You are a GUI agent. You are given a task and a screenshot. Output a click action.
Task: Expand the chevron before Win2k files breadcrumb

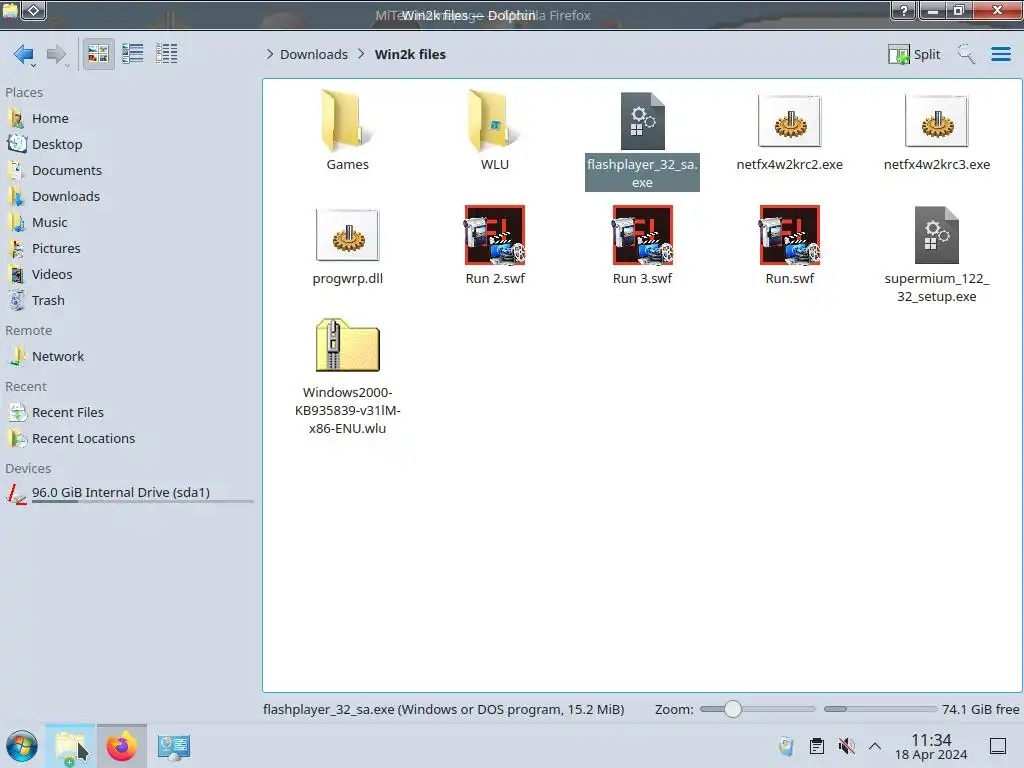pyautogui.click(x=361, y=54)
